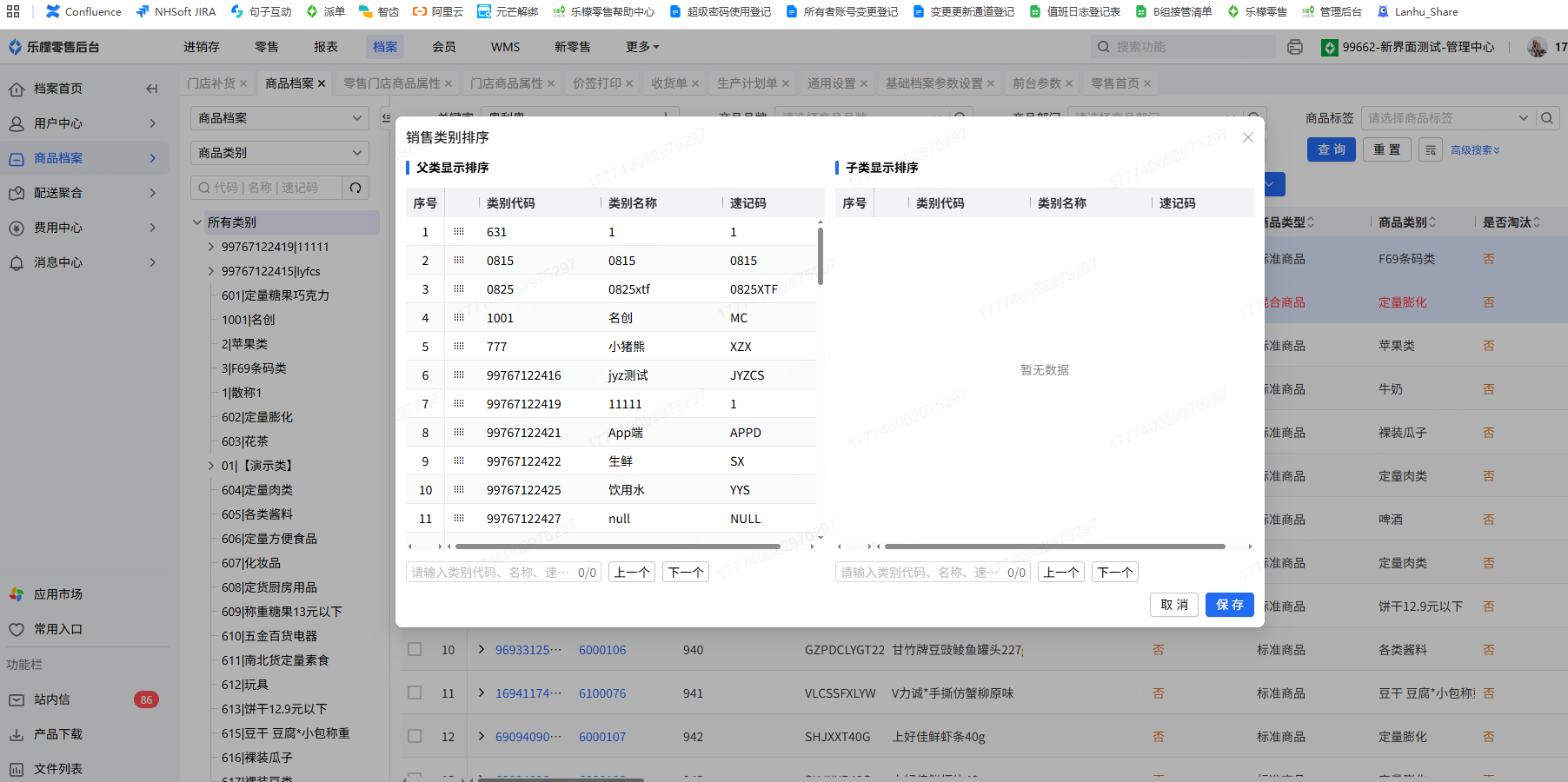Open the NHSoft JIRA bookmark
This screenshot has width=1568, height=782.
click(176, 11)
